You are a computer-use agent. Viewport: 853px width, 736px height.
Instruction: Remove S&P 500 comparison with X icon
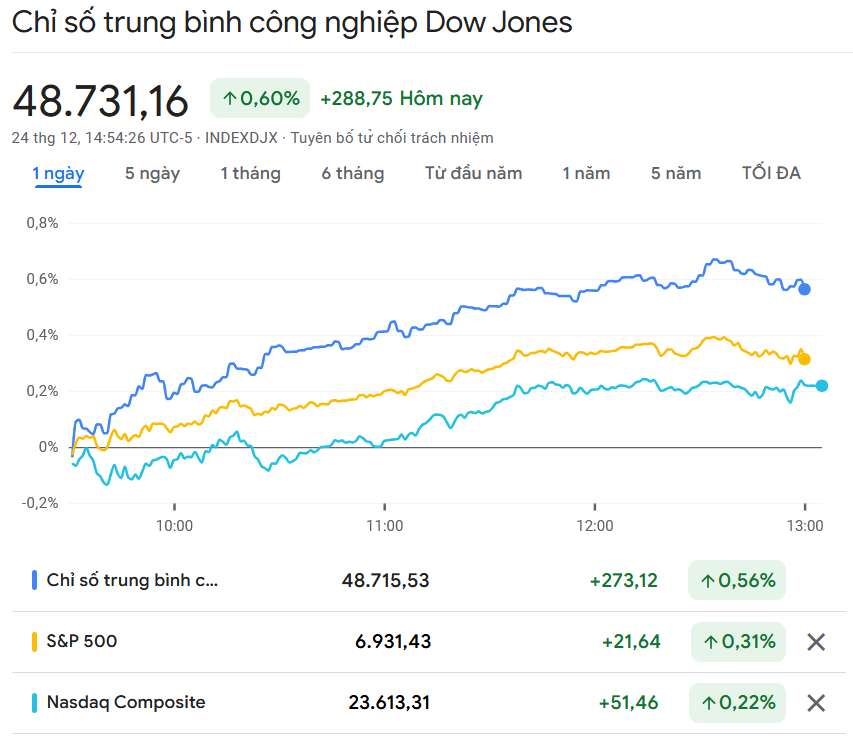click(816, 642)
